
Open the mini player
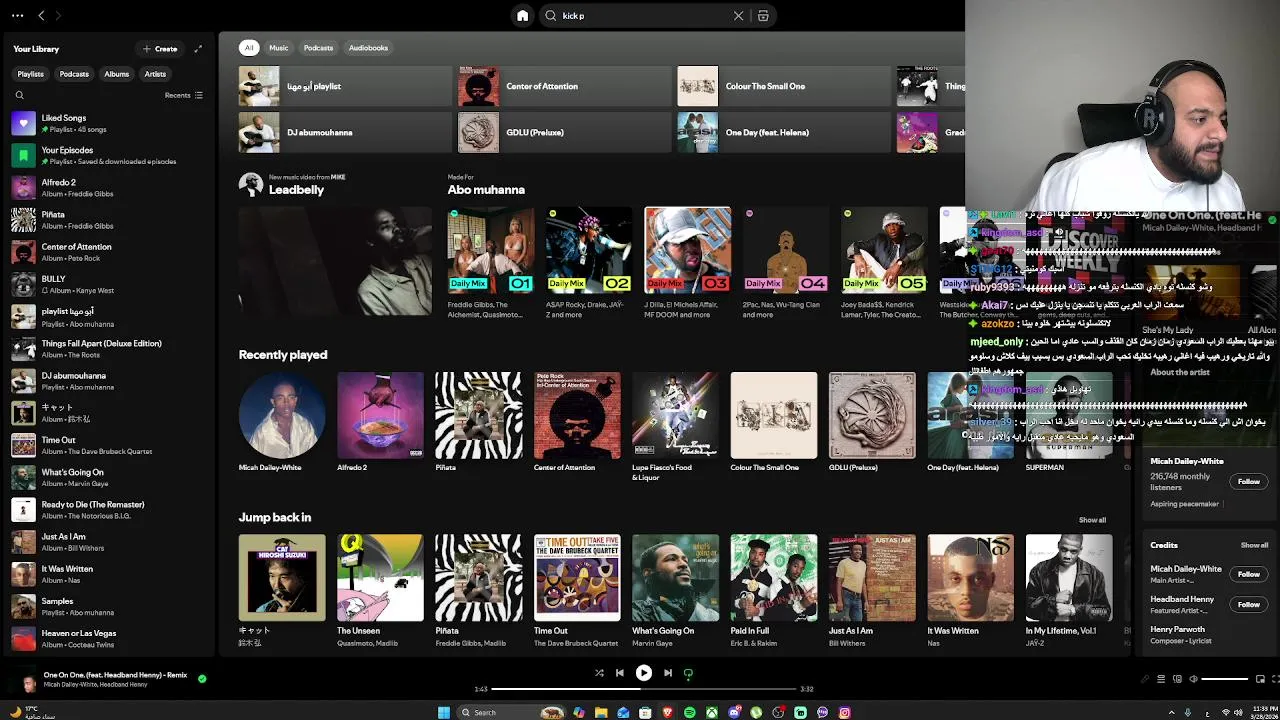[x=1260, y=679]
